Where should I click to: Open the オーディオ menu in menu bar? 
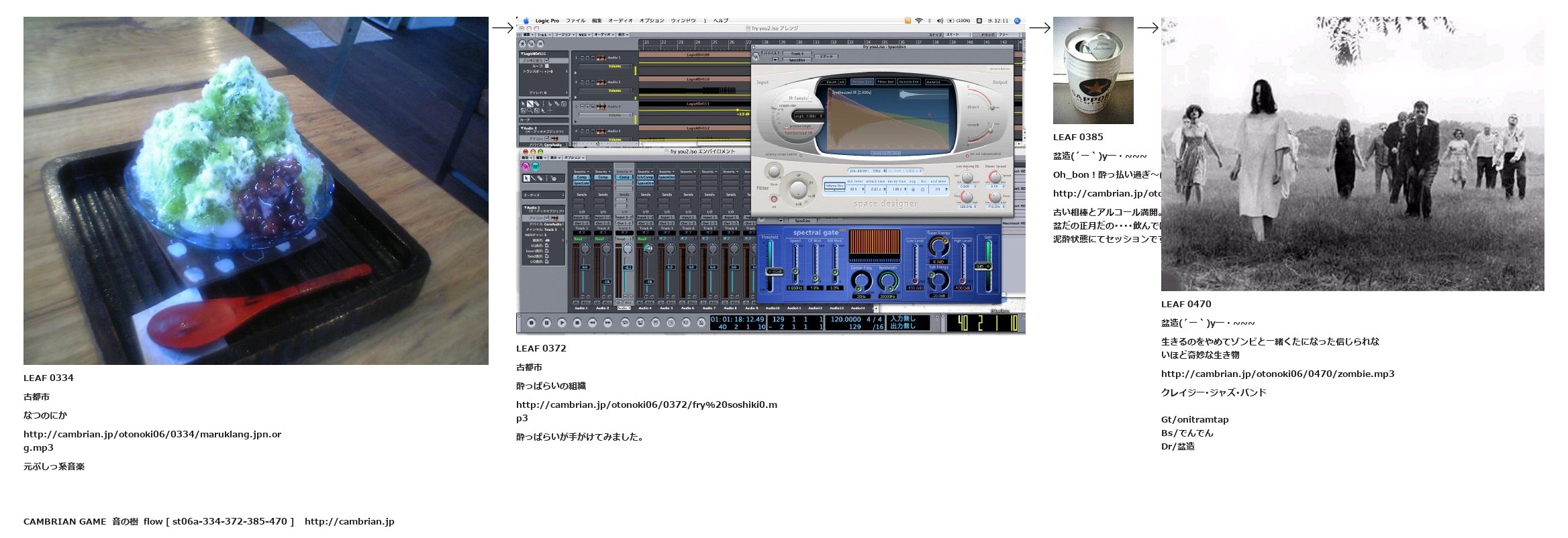[620, 21]
